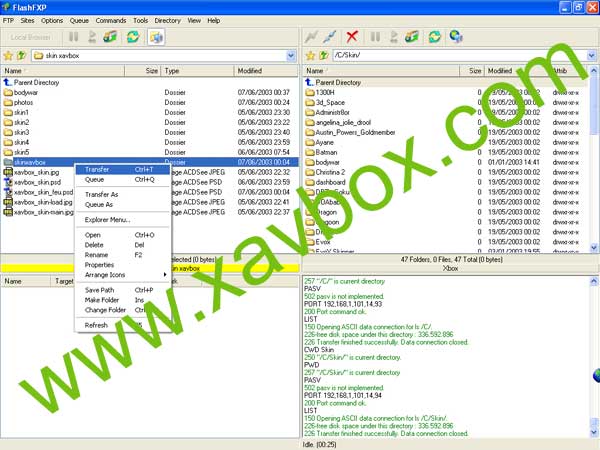Open the Commands menu

[111, 21]
